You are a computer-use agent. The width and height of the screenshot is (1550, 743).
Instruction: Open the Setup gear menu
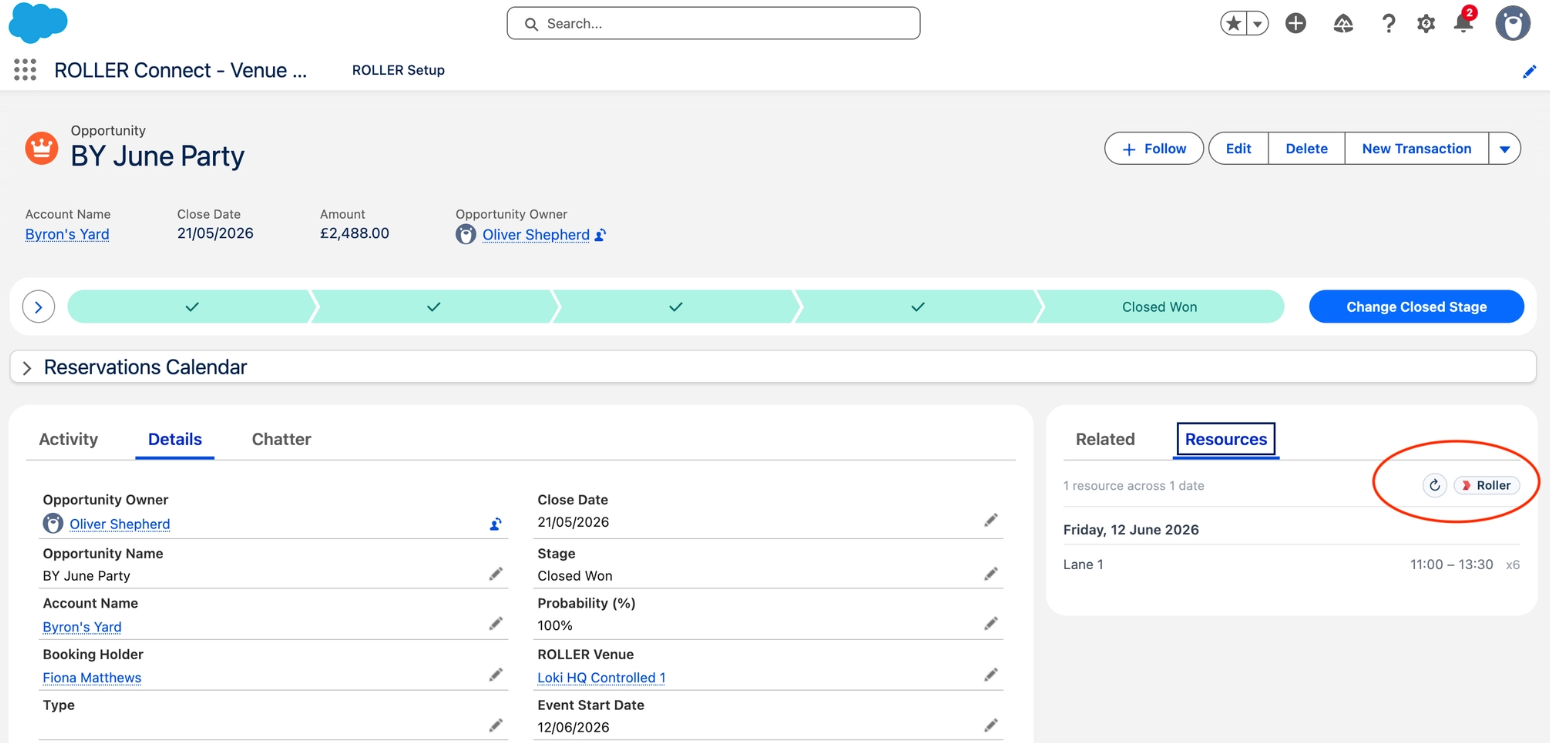click(1426, 24)
